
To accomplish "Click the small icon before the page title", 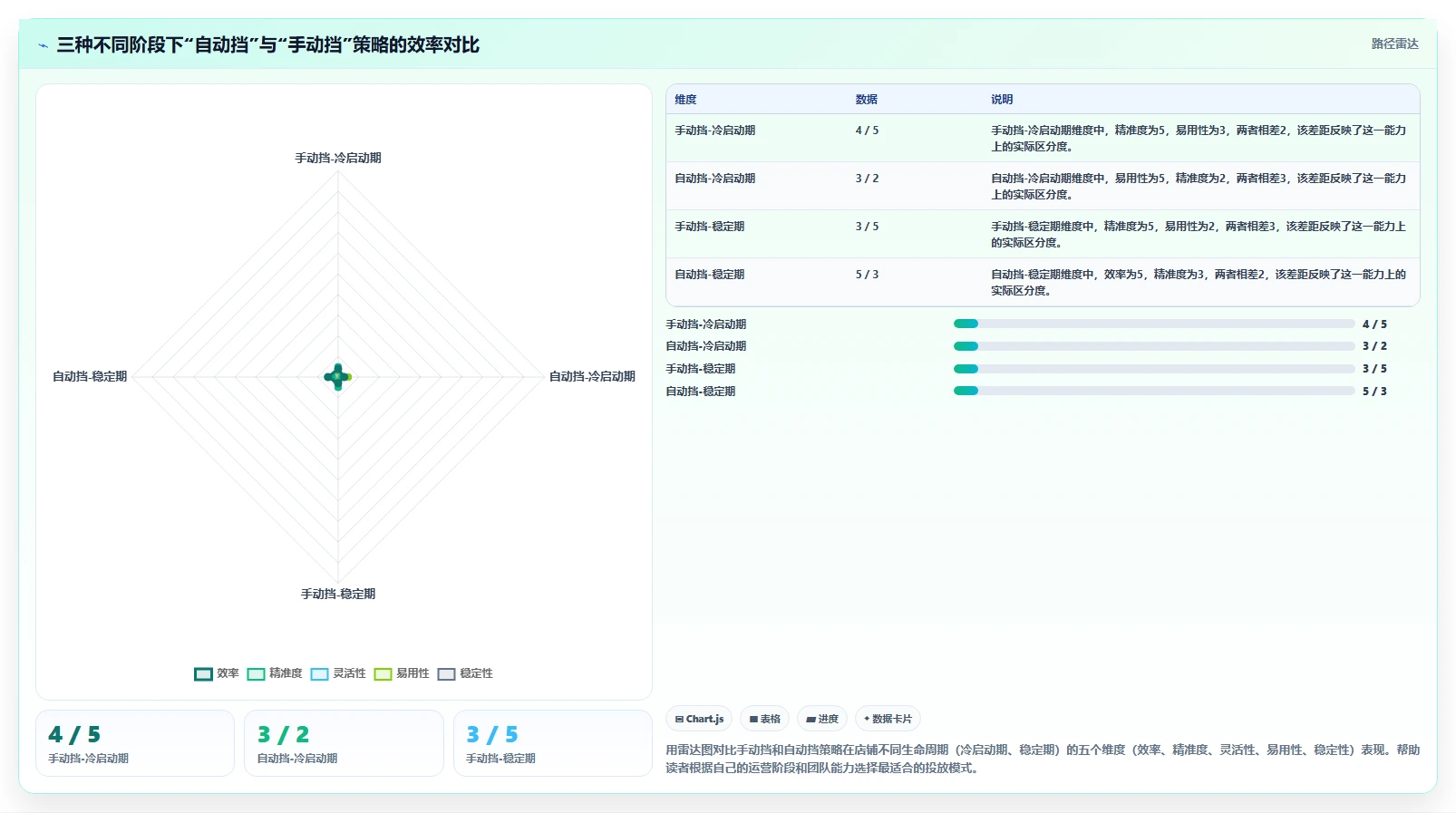I will pos(43,45).
